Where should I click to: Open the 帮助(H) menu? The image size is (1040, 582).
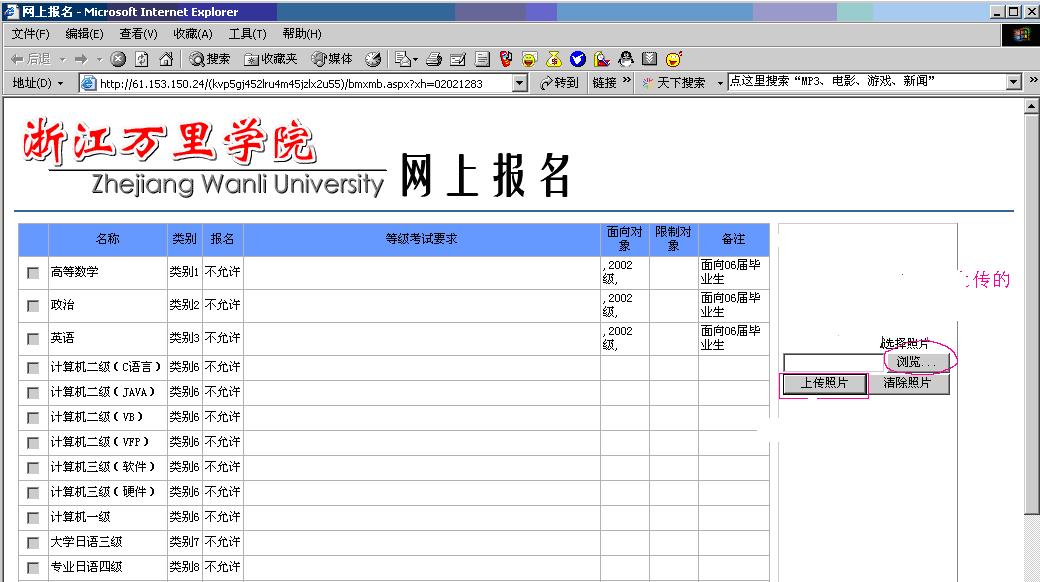302,34
